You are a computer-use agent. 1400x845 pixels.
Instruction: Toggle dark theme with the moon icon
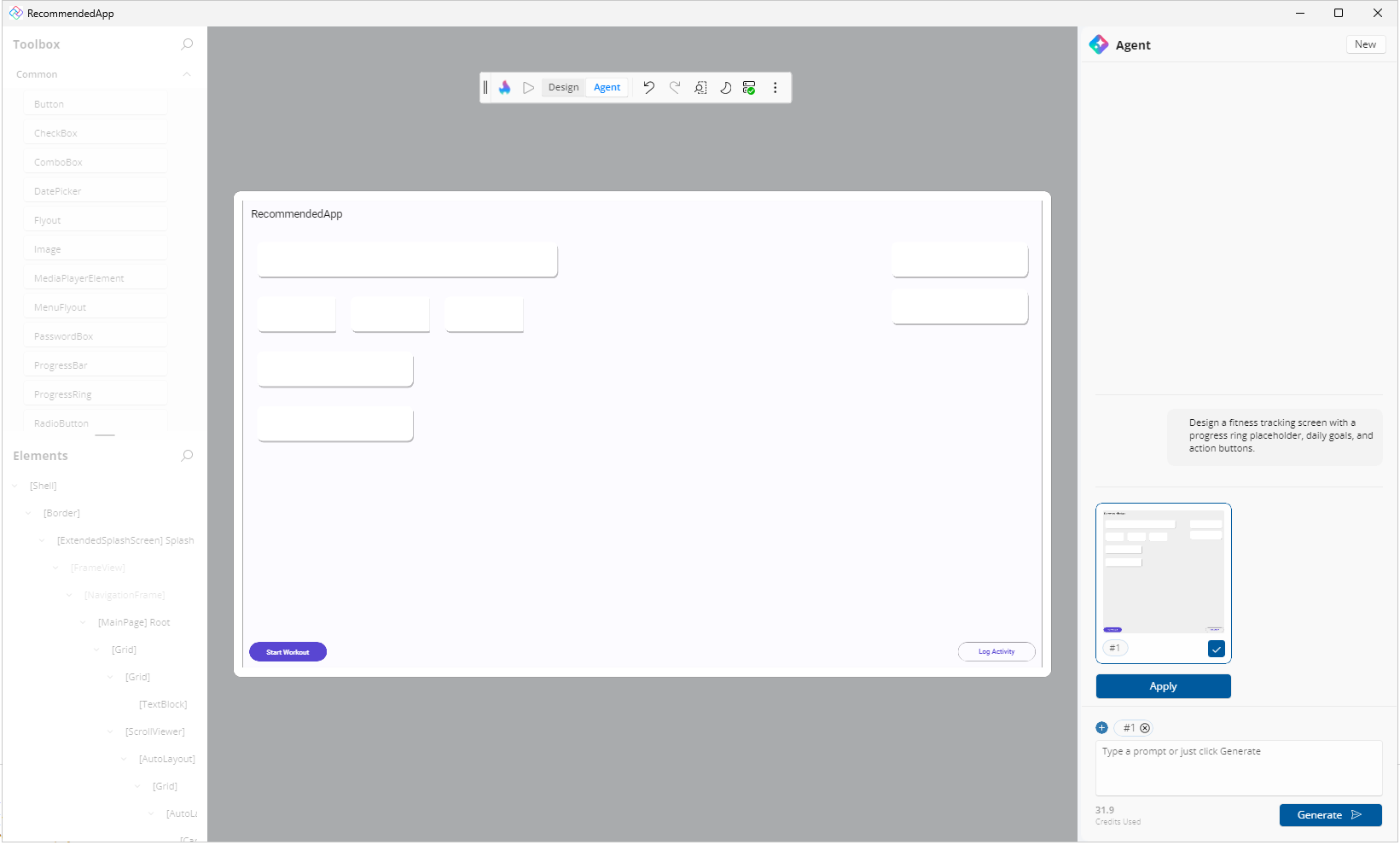(x=725, y=88)
